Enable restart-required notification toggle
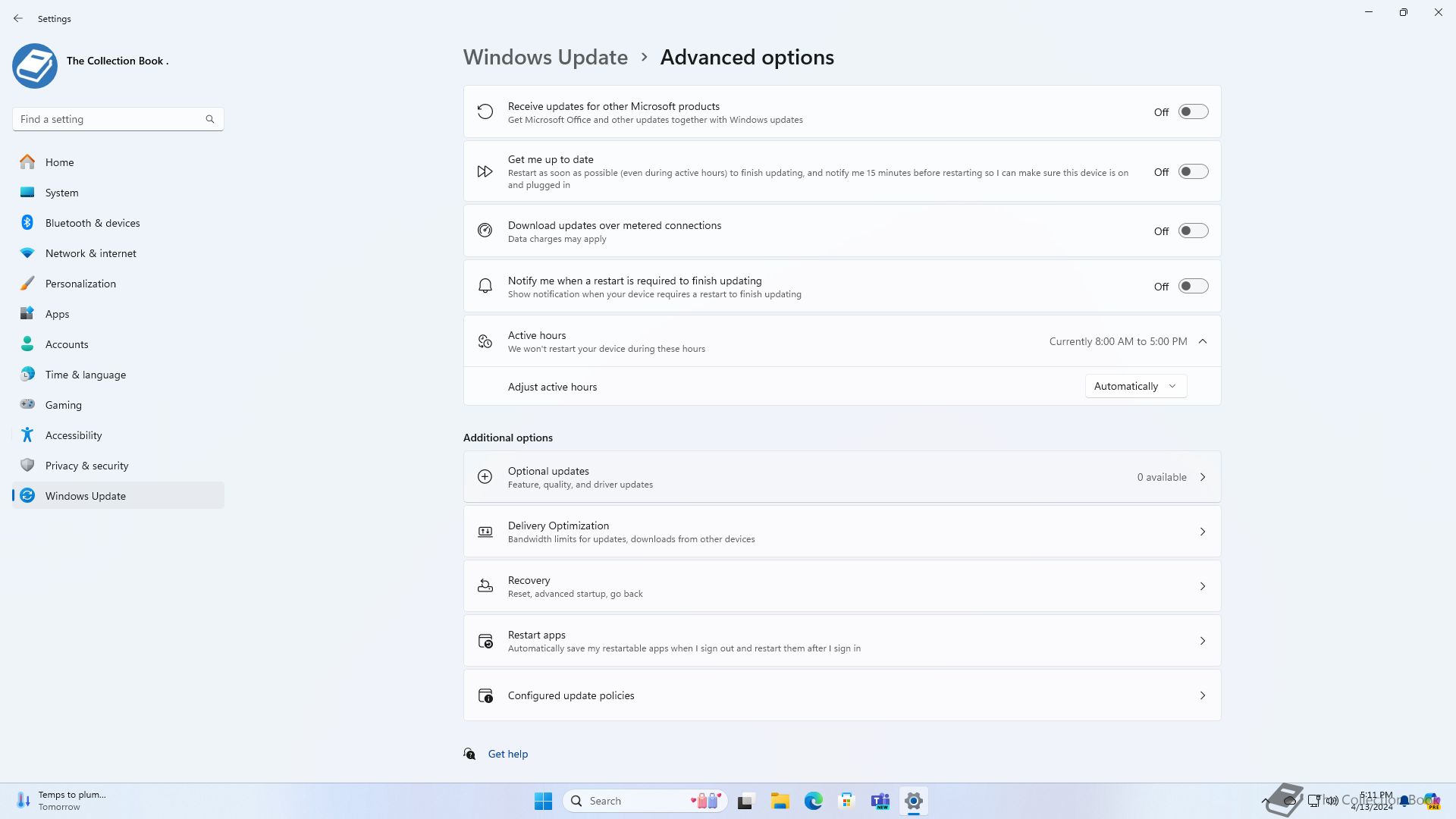Screen dimensions: 1456x819 (x=1193, y=286)
